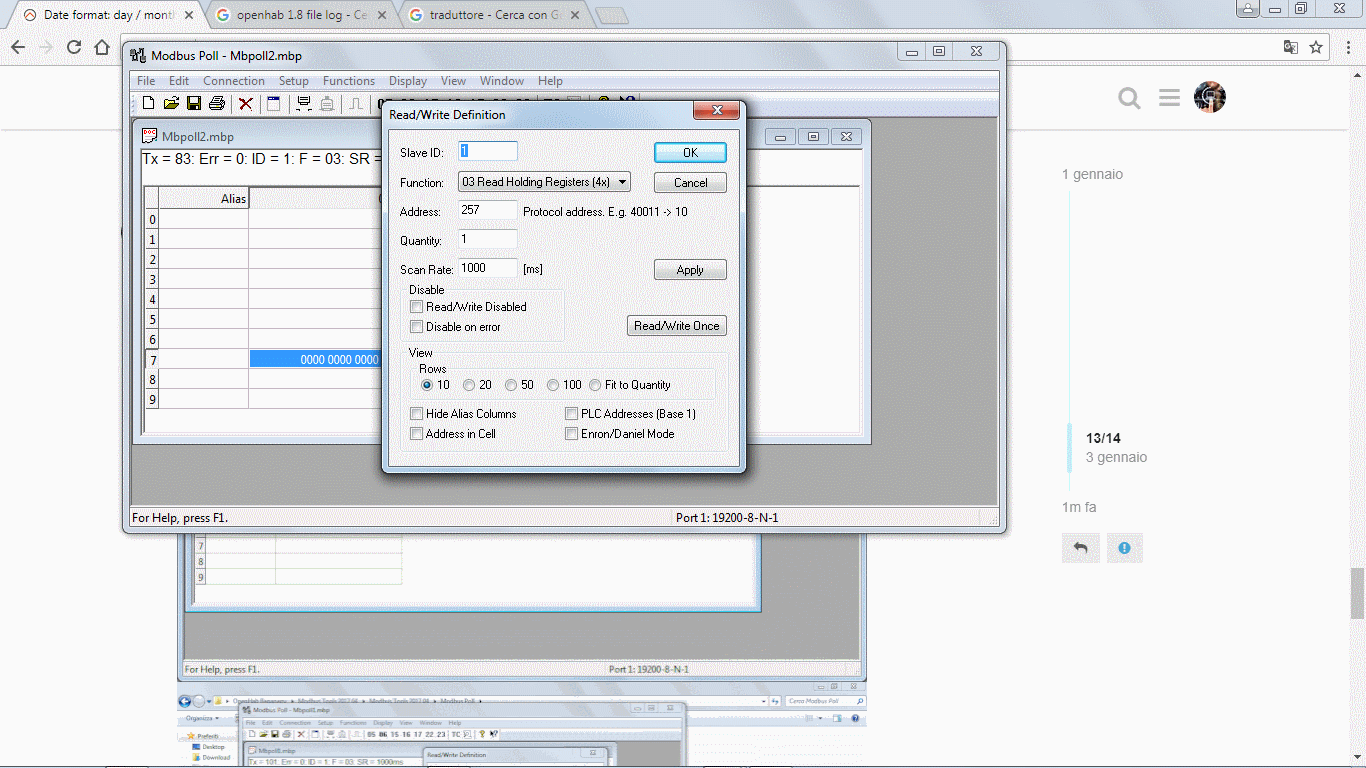
Task: Click the Save floppy disk icon in Modbus Poll
Action: (194, 103)
